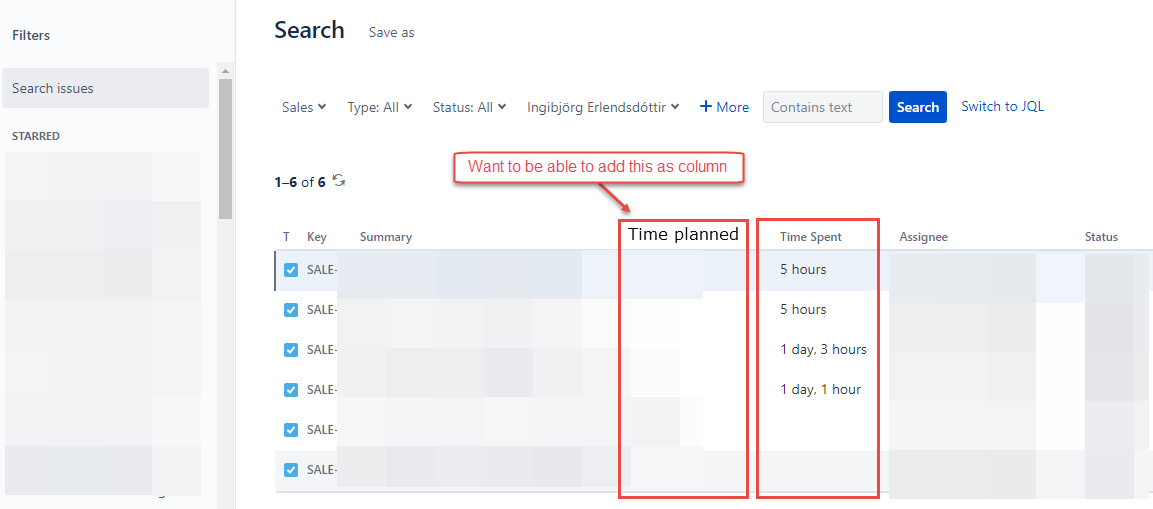Sort by the Time Spent column header
Image resolution: width=1153 pixels, height=509 pixels.
tap(811, 237)
